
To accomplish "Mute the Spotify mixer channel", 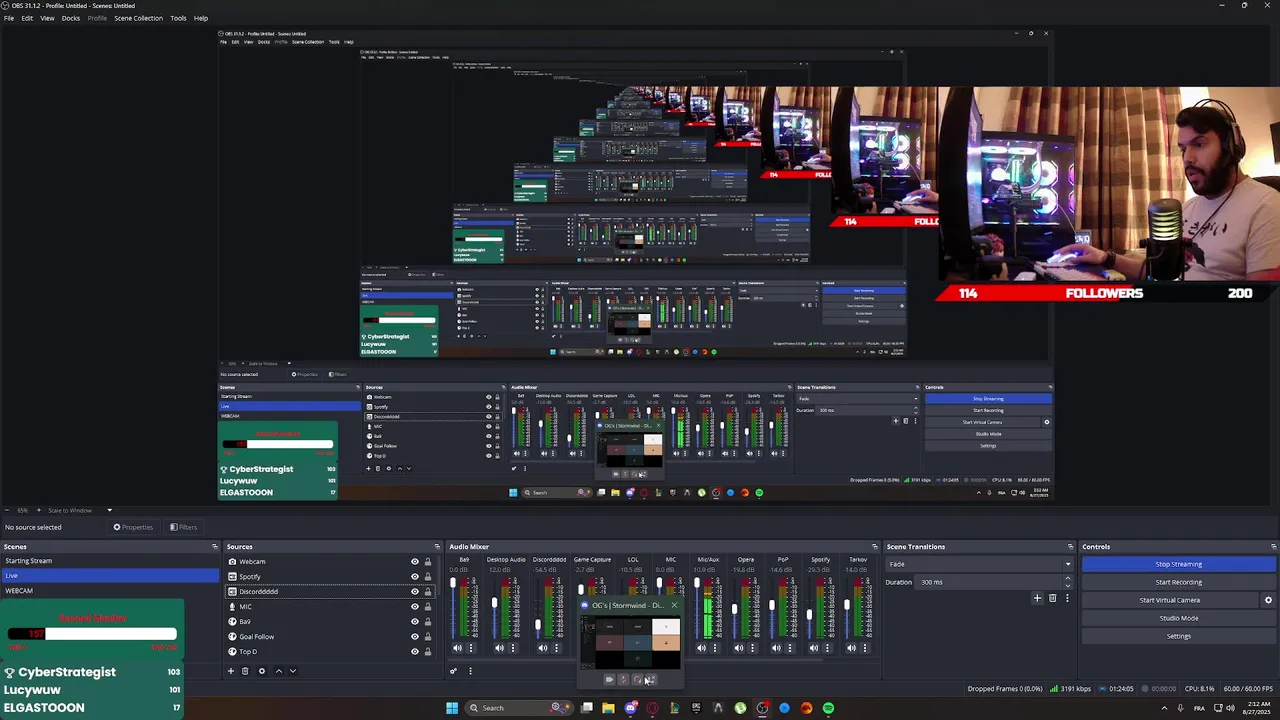I will coord(814,648).
